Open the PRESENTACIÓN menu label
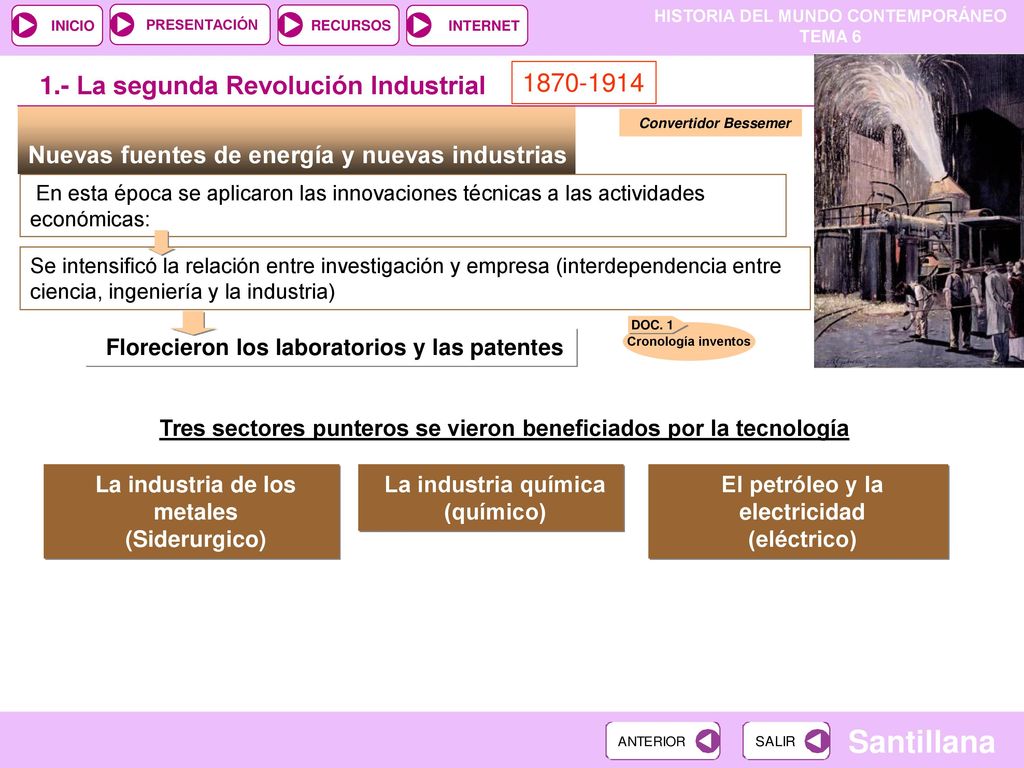 [x=202, y=25]
